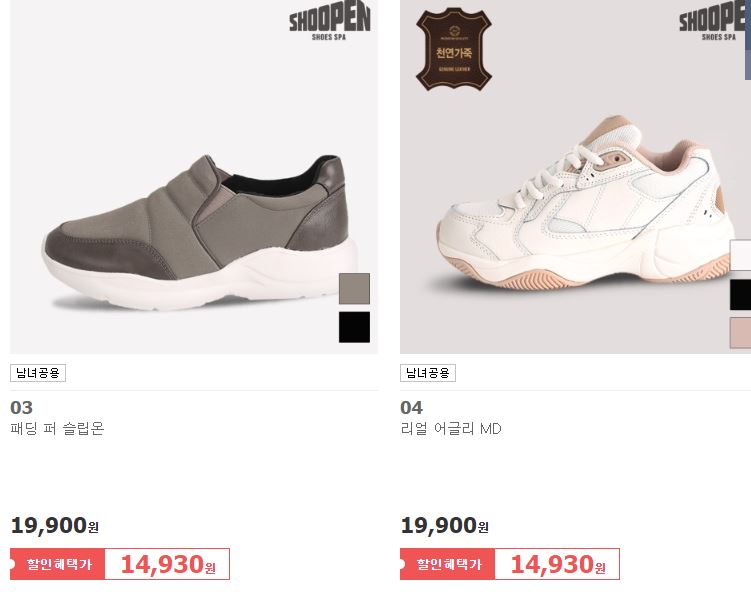Image resolution: width=751 pixels, height=594 pixels.
Task: Choose the pink swatch on chunky sneaker
Action: click(740, 333)
